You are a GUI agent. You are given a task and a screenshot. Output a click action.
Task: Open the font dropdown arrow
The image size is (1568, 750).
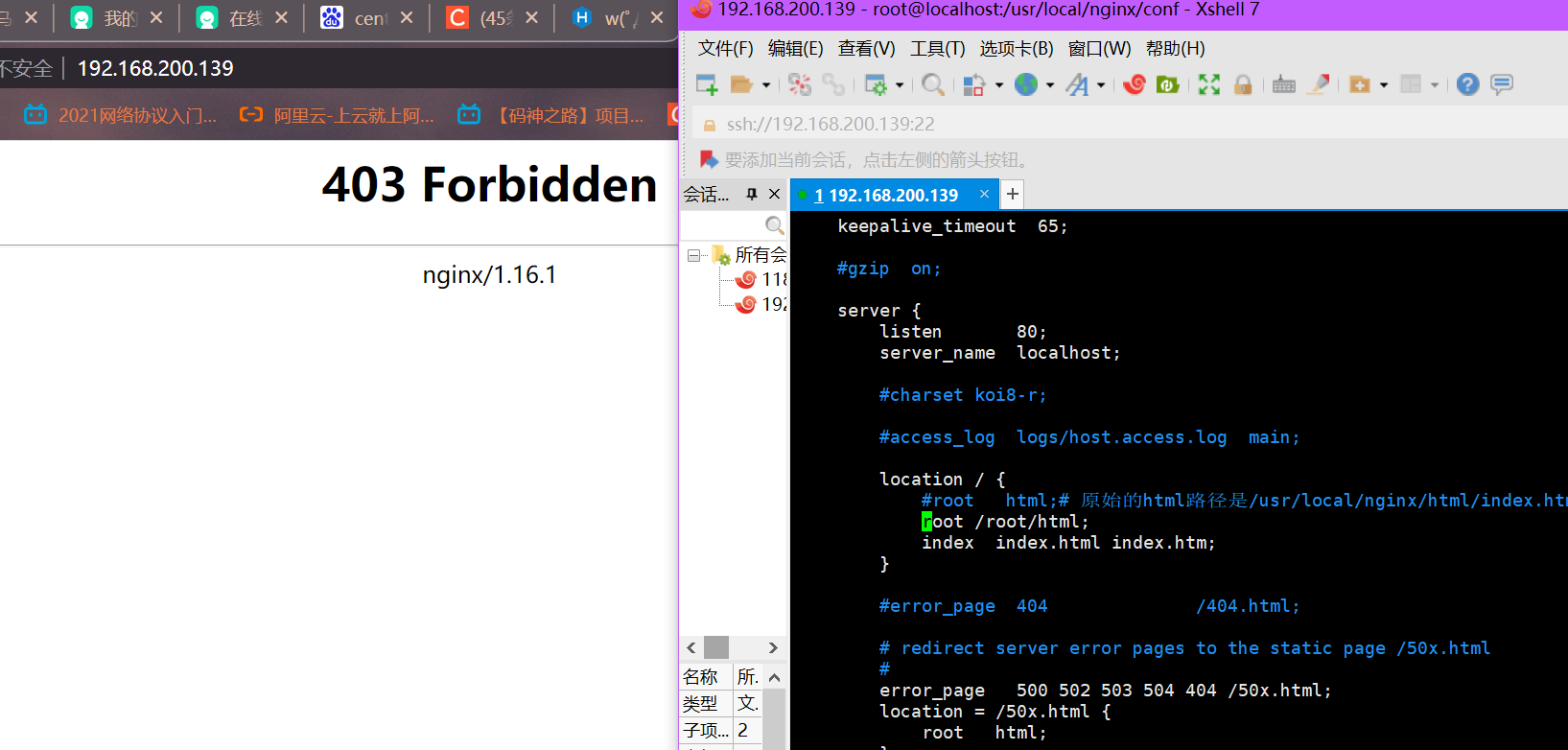click(x=1101, y=85)
